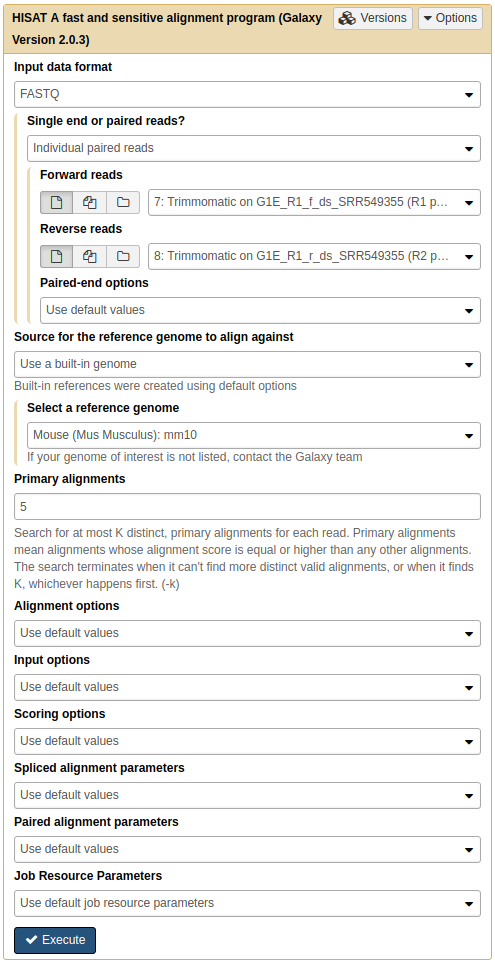Run the tool with Execute button
This screenshot has height=964, width=495.
point(55,940)
